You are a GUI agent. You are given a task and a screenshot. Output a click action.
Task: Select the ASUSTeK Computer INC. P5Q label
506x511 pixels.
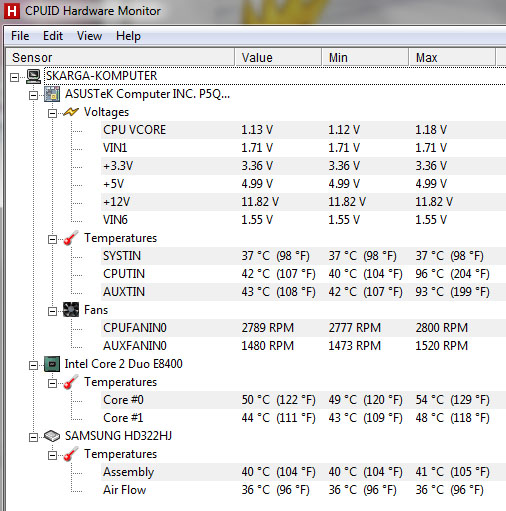click(147, 94)
